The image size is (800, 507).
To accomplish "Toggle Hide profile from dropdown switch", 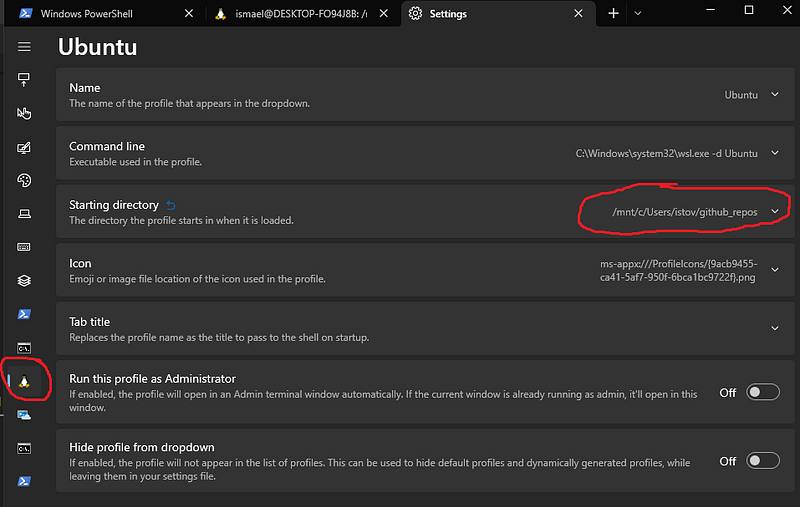I will point(763,461).
